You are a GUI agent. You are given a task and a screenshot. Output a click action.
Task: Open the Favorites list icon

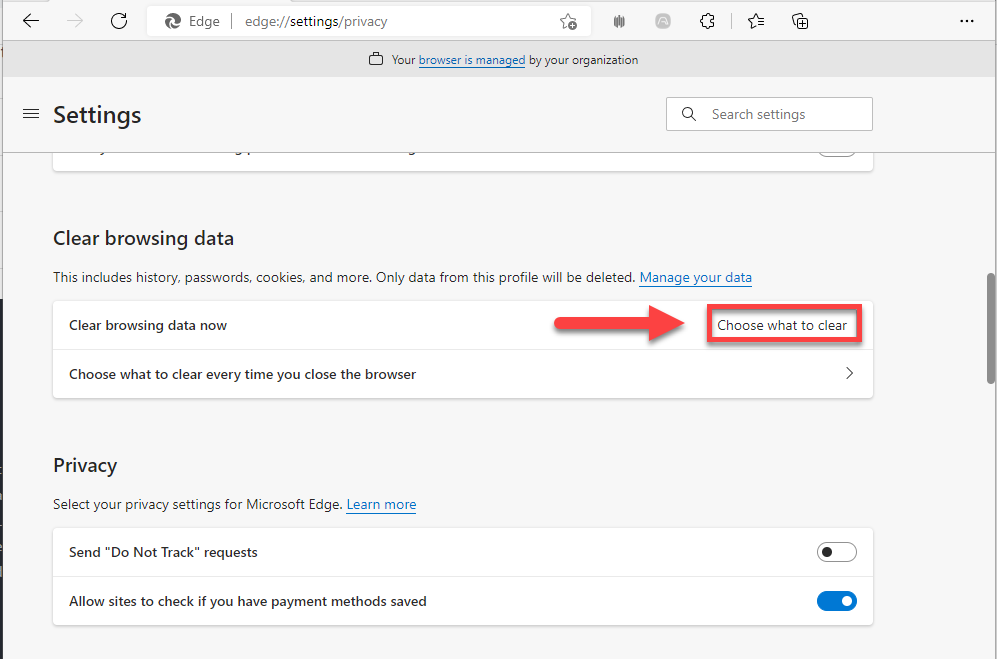[x=756, y=21]
